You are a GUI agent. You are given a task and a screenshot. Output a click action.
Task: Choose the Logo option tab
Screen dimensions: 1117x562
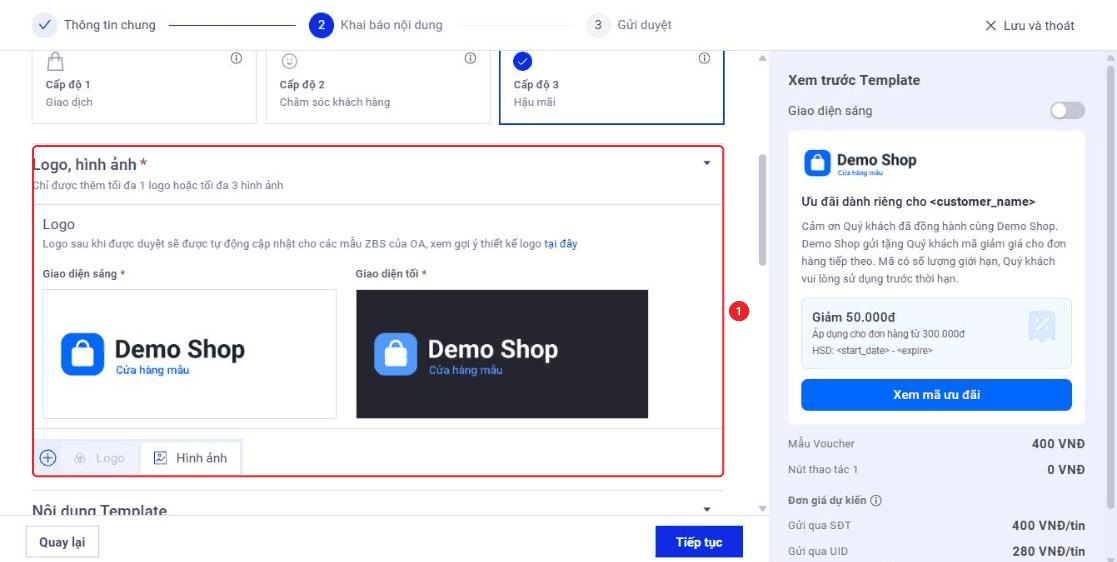coord(100,458)
